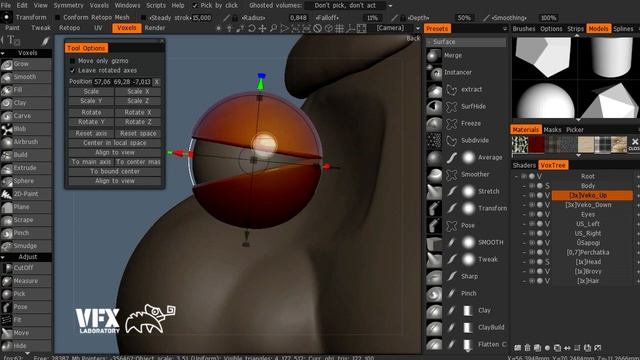Toggle the Steady stroke checkbox

pos(144,18)
